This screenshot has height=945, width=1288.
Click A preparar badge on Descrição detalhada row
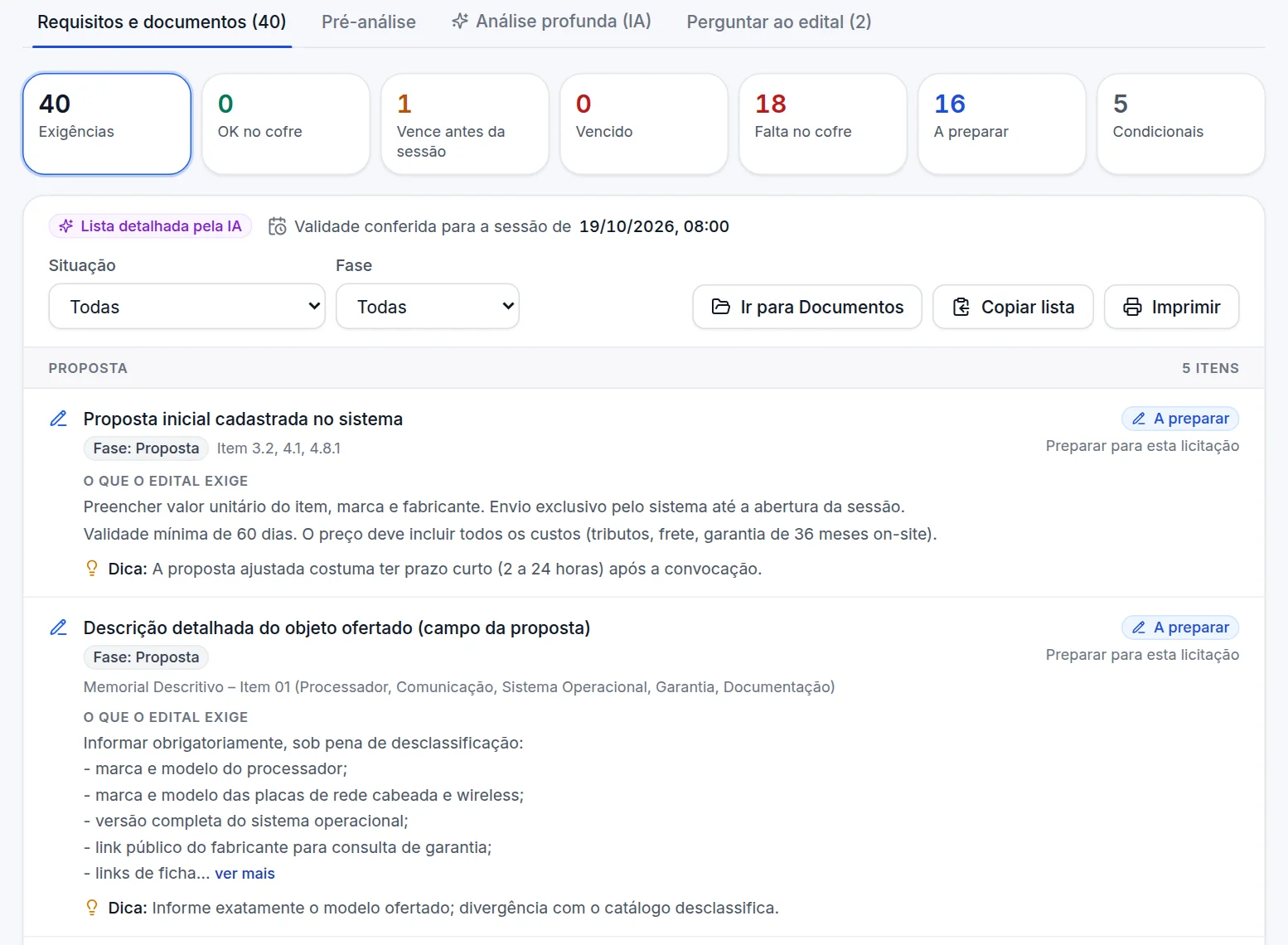click(x=1180, y=628)
